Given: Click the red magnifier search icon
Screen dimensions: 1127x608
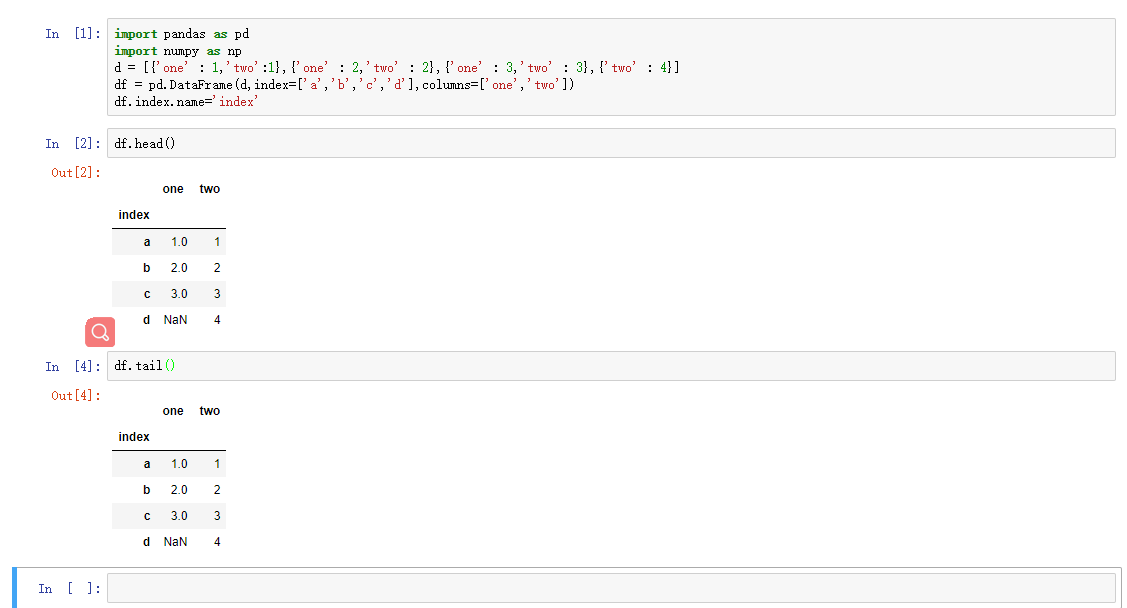Looking at the screenshot, I should coord(100,332).
